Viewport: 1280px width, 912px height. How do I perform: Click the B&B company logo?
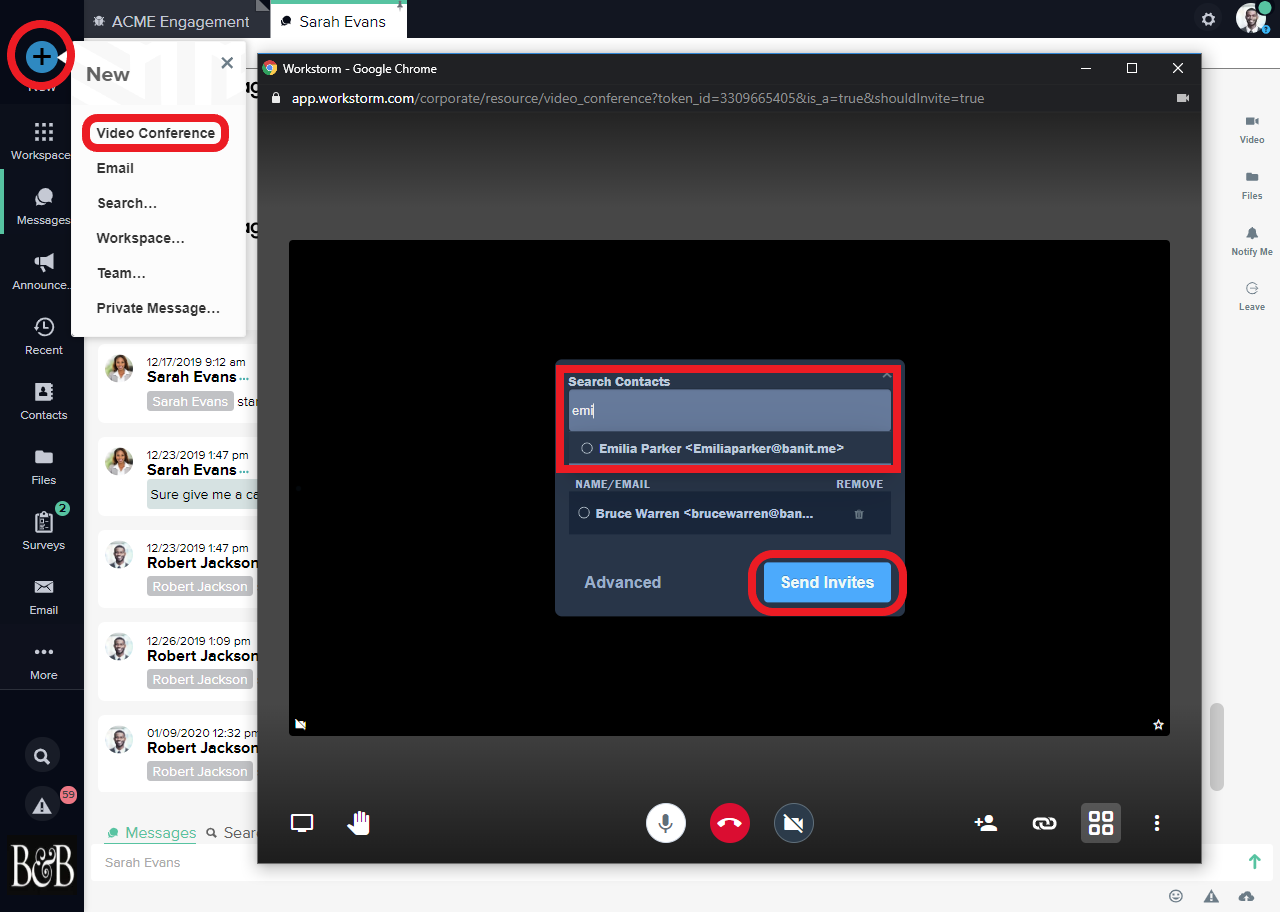(x=42, y=866)
